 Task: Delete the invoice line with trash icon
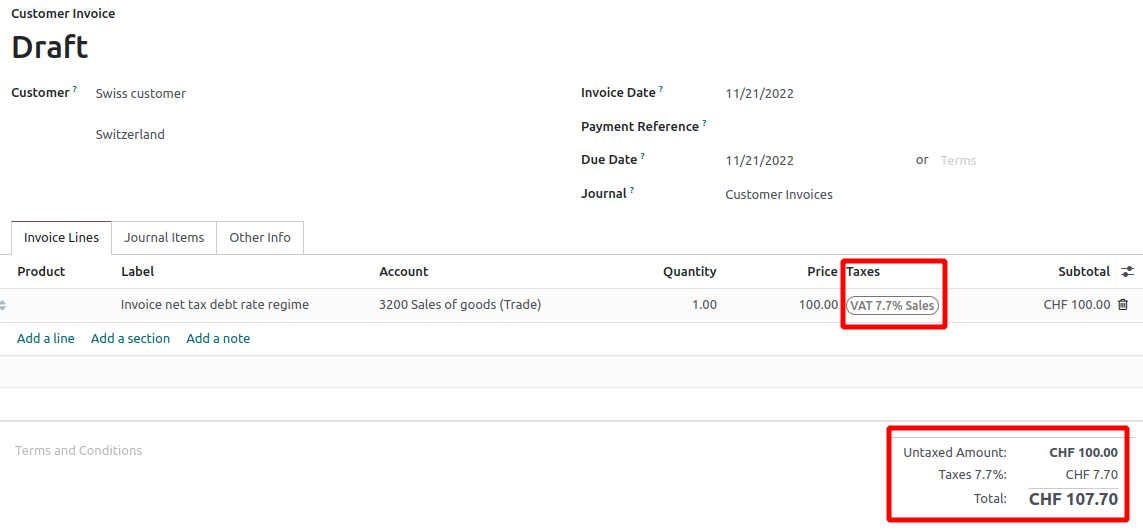pos(1123,305)
